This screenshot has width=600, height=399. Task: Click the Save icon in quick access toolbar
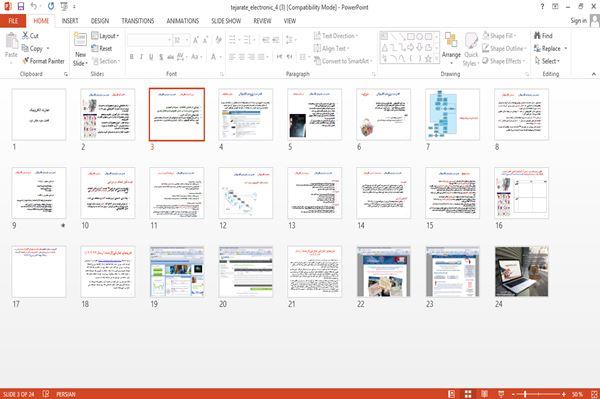[x=21, y=7]
